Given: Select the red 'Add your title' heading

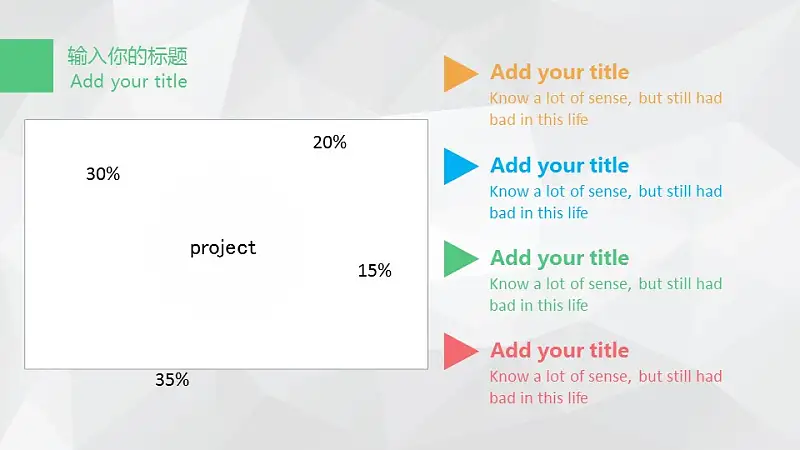Looking at the screenshot, I should [560, 351].
